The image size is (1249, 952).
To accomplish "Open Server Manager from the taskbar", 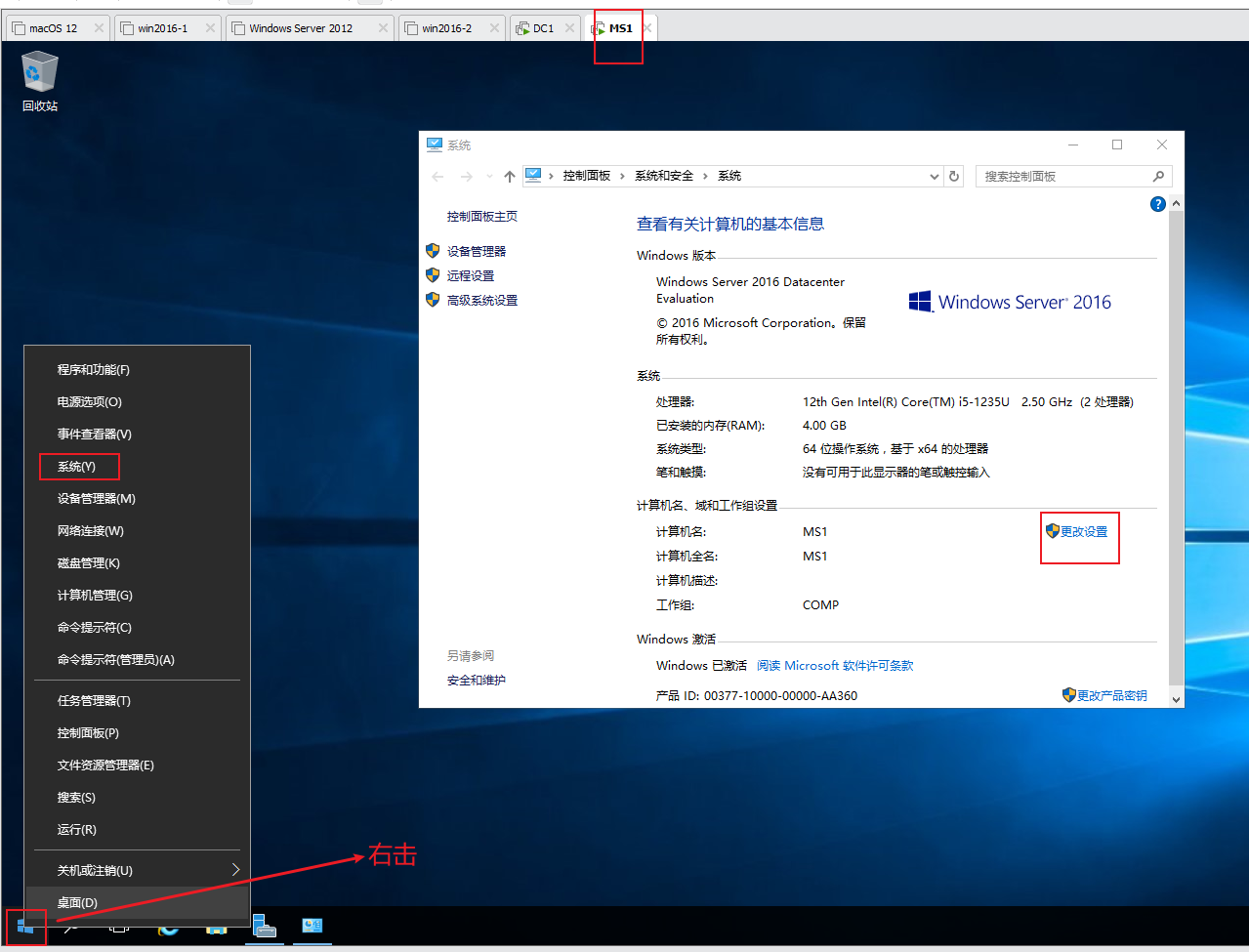I will click(x=264, y=927).
